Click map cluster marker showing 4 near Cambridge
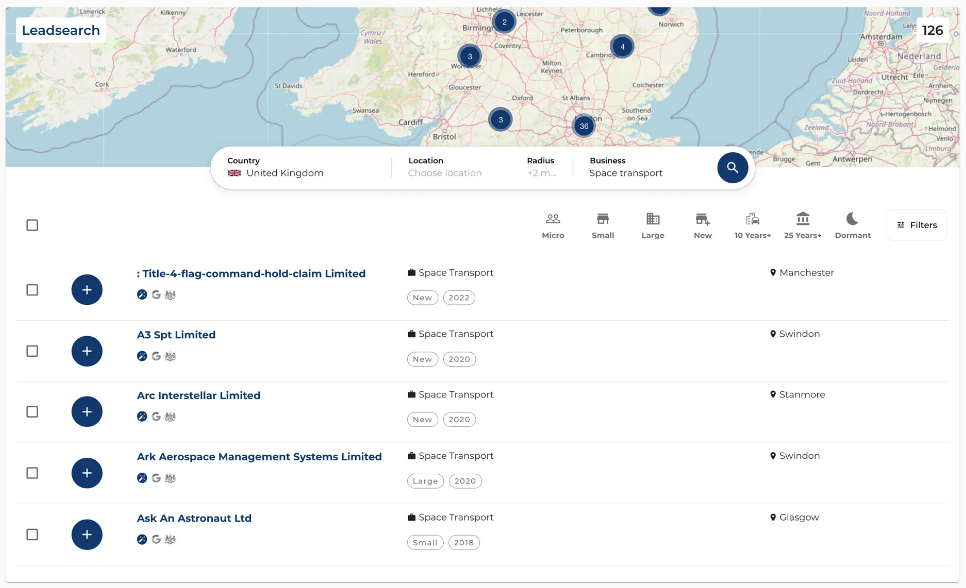The image size is (966, 588). tap(622, 46)
